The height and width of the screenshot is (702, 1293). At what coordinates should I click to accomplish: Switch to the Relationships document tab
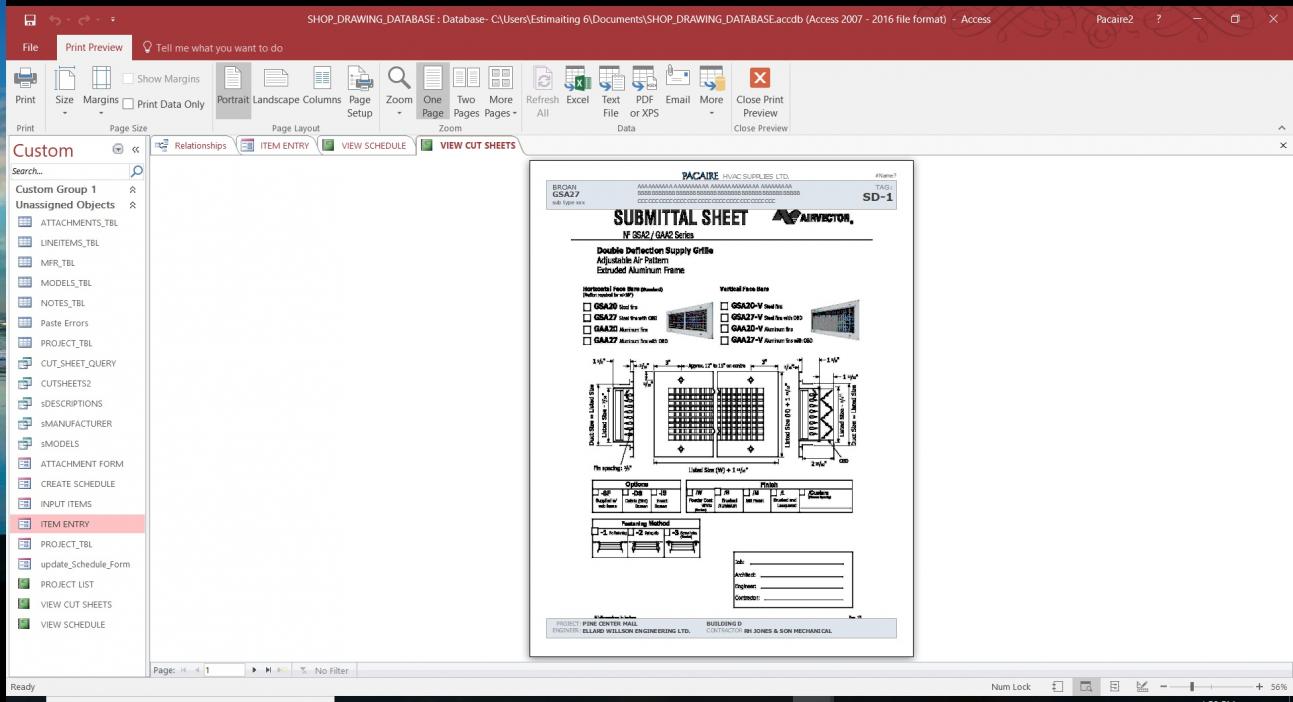pyautogui.click(x=192, y=146)
